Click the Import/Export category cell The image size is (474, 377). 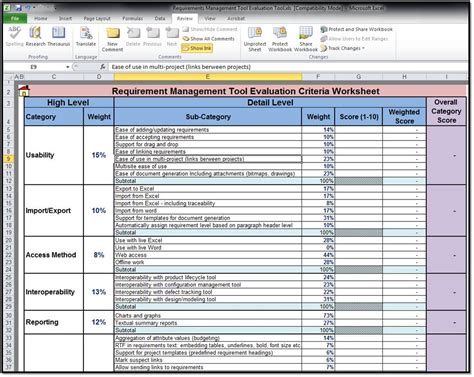(x=54, y=211)
